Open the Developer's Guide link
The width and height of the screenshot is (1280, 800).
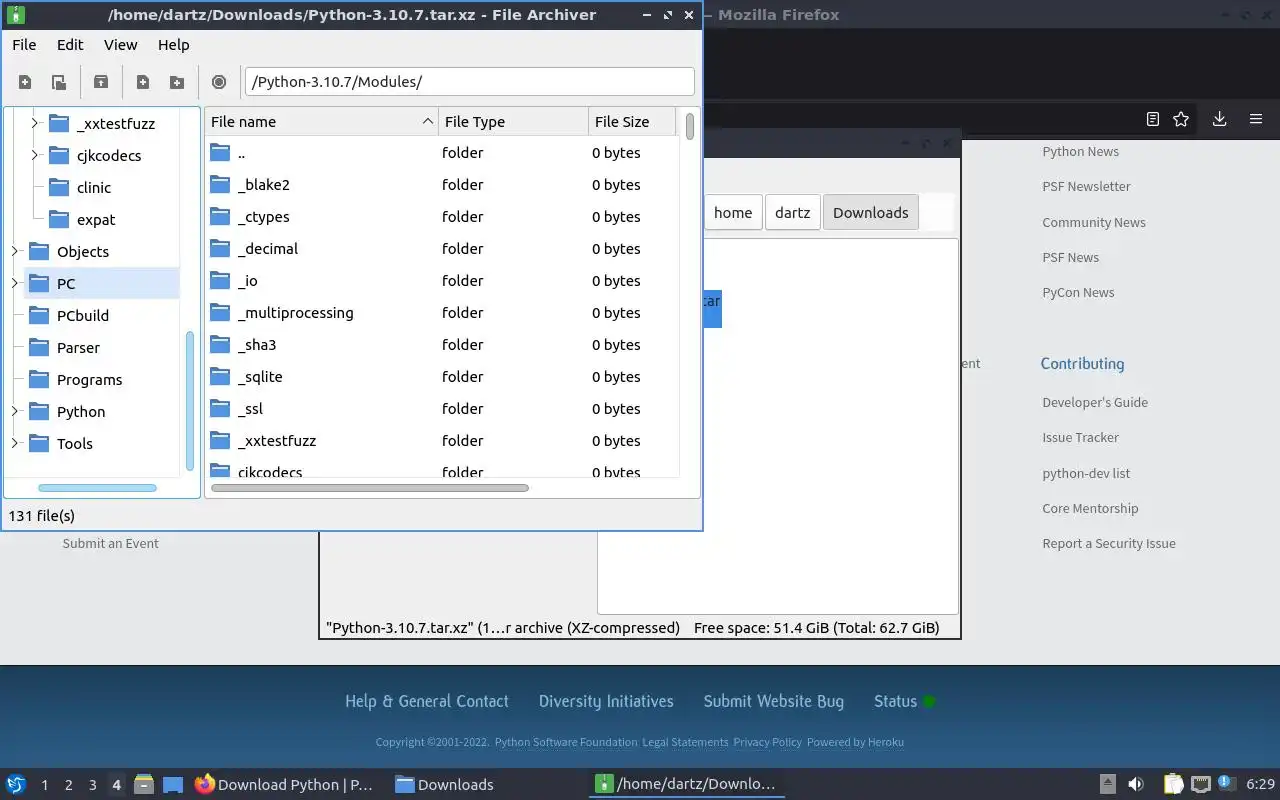1095,403
